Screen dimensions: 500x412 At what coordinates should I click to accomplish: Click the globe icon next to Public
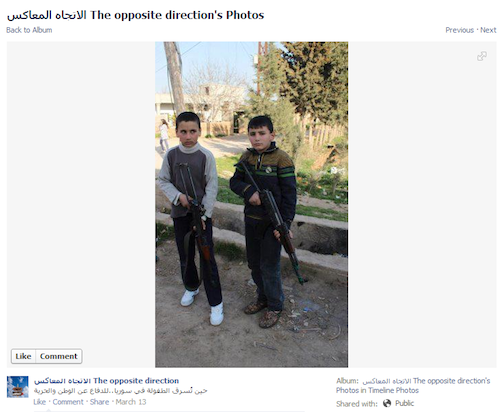[x=387, y=403]
